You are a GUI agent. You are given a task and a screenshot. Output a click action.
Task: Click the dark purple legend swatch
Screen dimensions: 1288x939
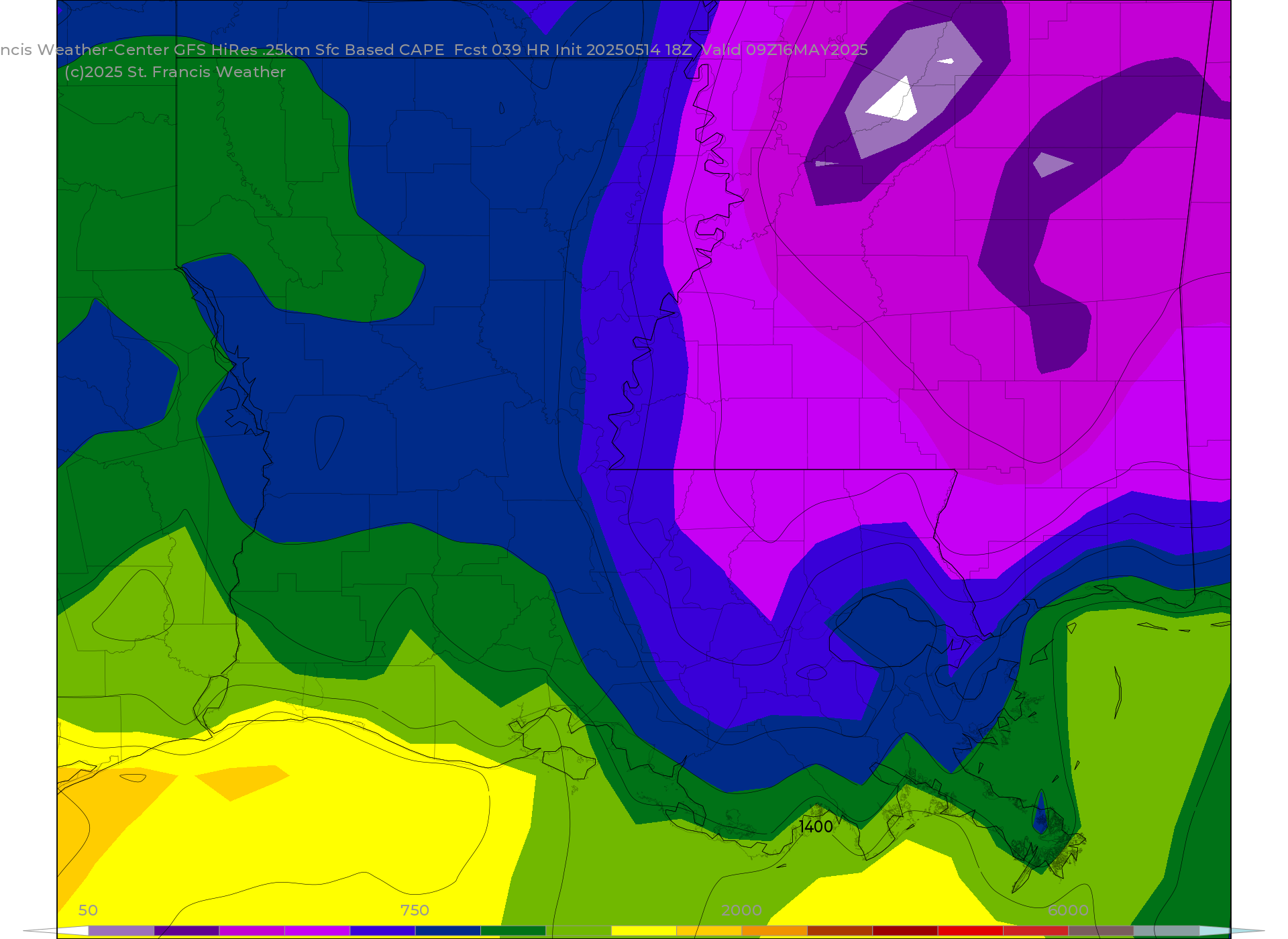coord(186,930)
